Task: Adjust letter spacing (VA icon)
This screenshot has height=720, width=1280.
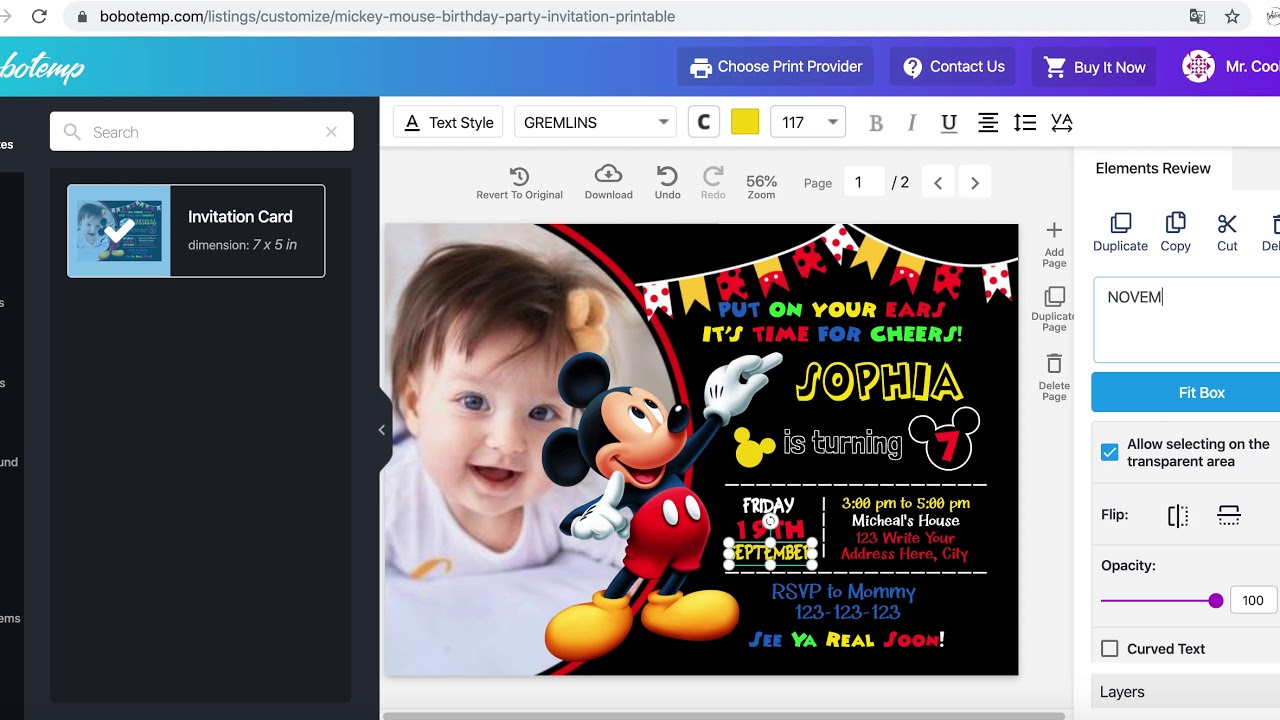Action: (1062, 123)
